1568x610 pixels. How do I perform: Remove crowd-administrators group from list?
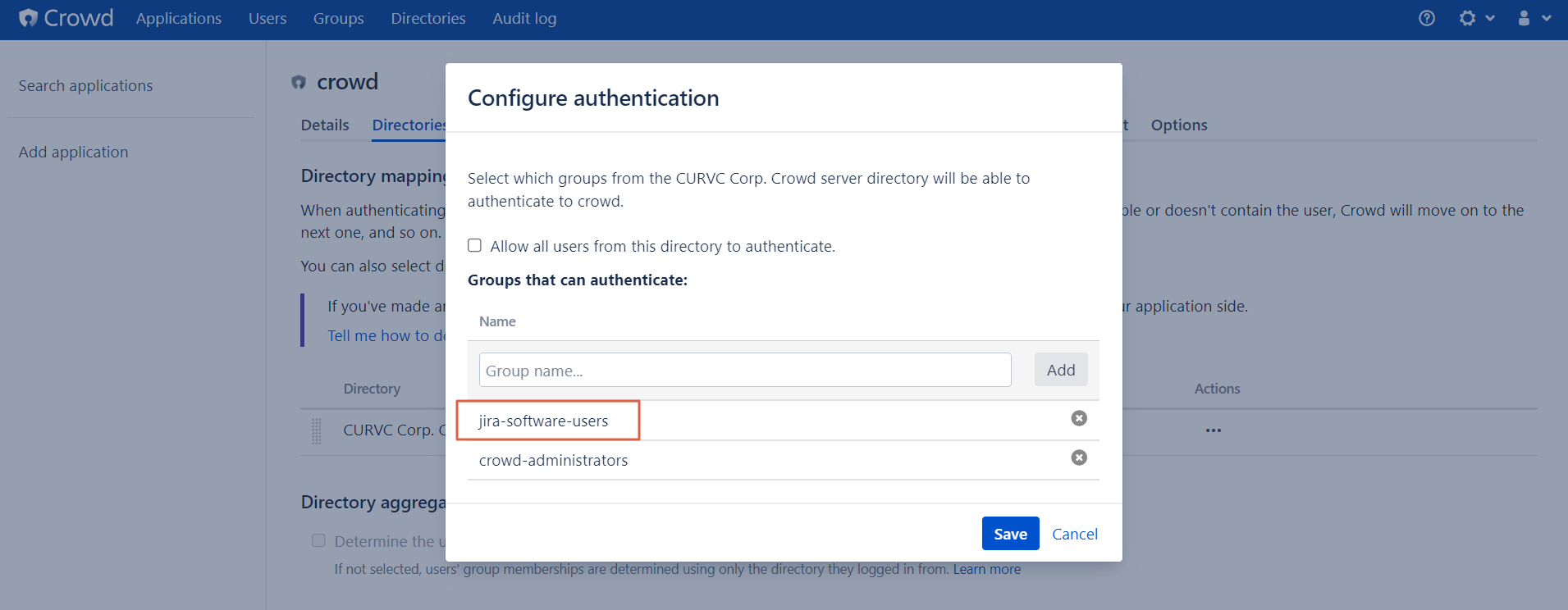(1079, 457)
